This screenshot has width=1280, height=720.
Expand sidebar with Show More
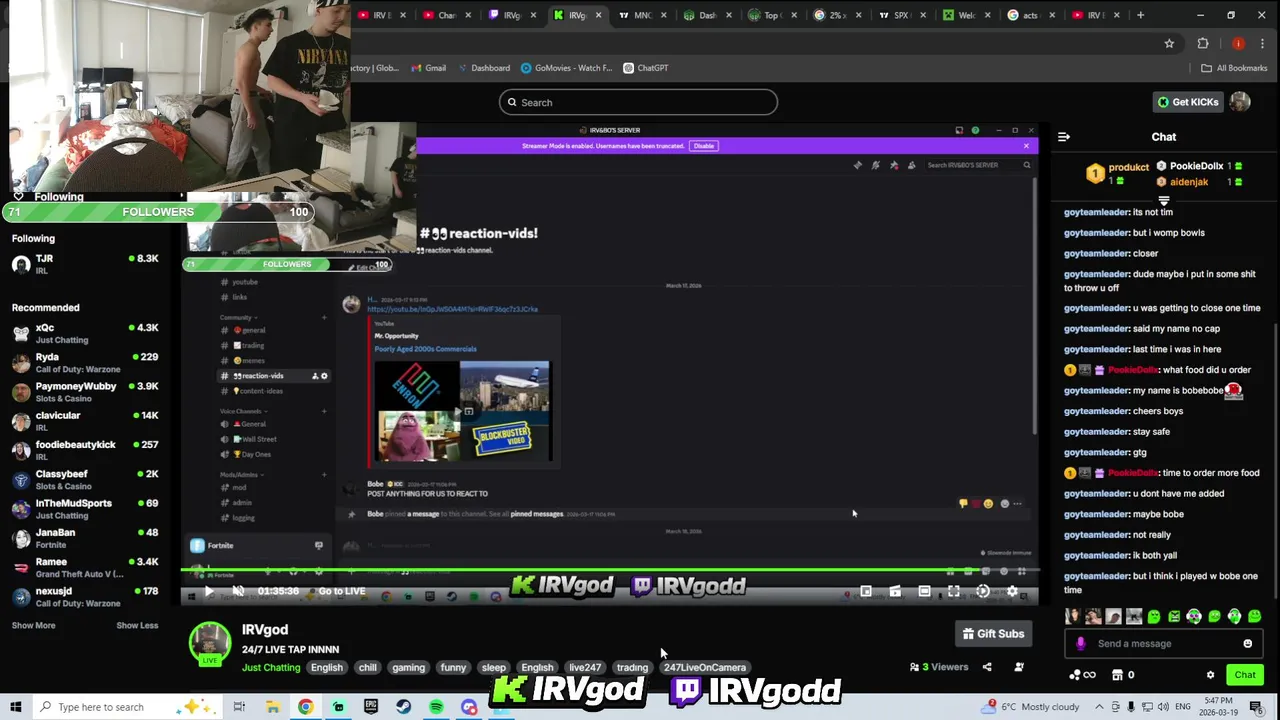33,625
